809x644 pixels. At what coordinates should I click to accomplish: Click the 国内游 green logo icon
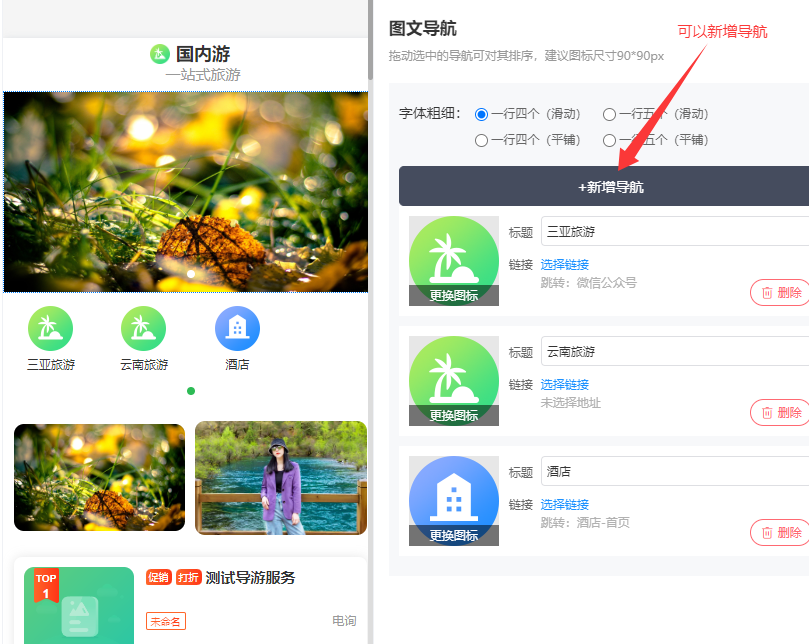pos(159,54)
